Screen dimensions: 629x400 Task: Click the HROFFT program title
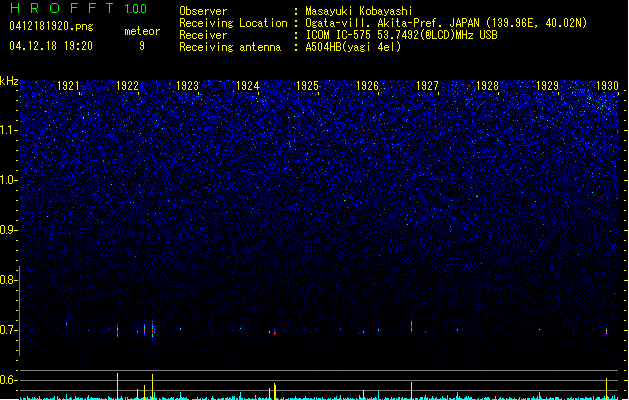62,8
